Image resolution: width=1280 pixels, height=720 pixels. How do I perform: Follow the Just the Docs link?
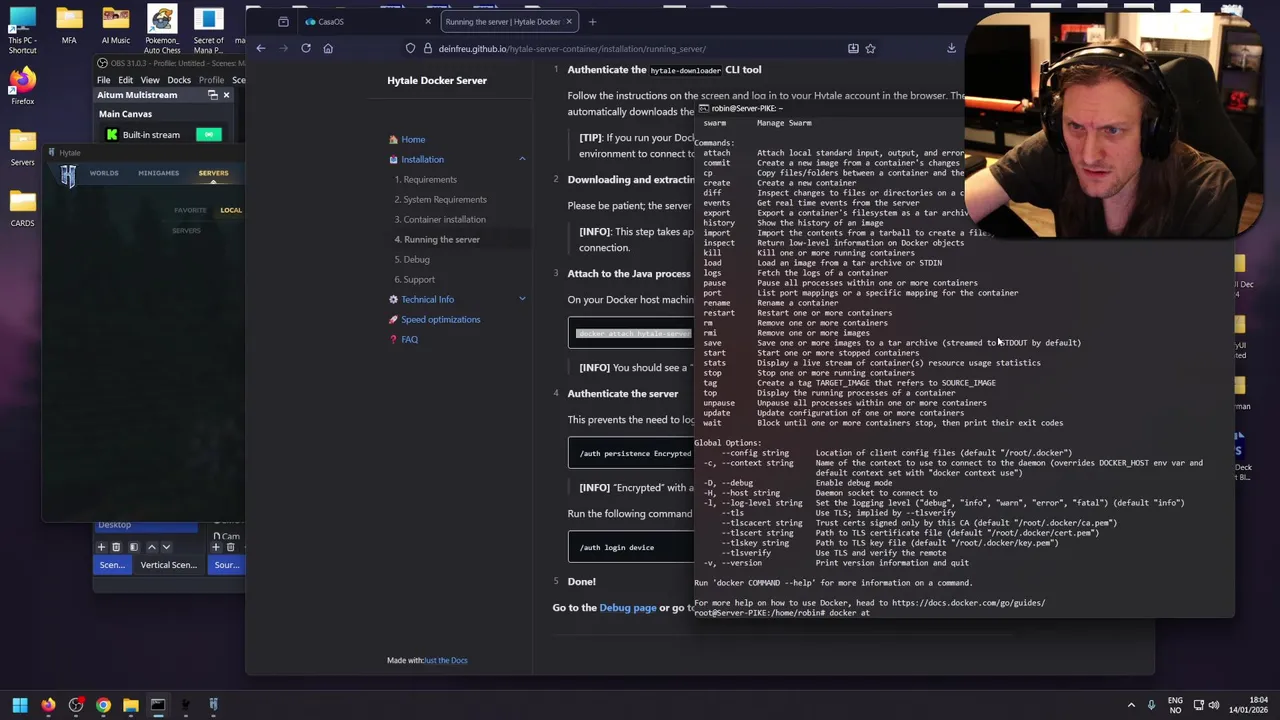click(446, 660)
